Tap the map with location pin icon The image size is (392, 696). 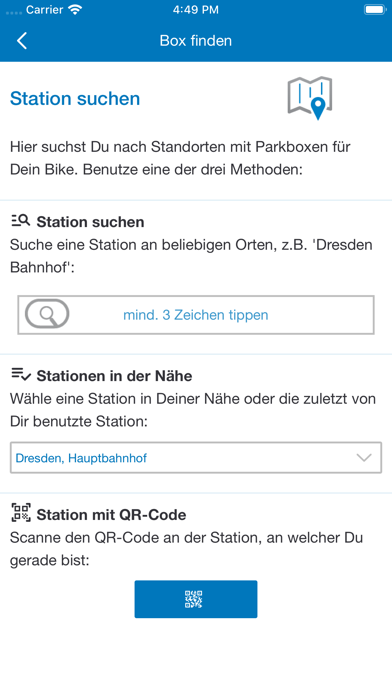coord(310,98)
